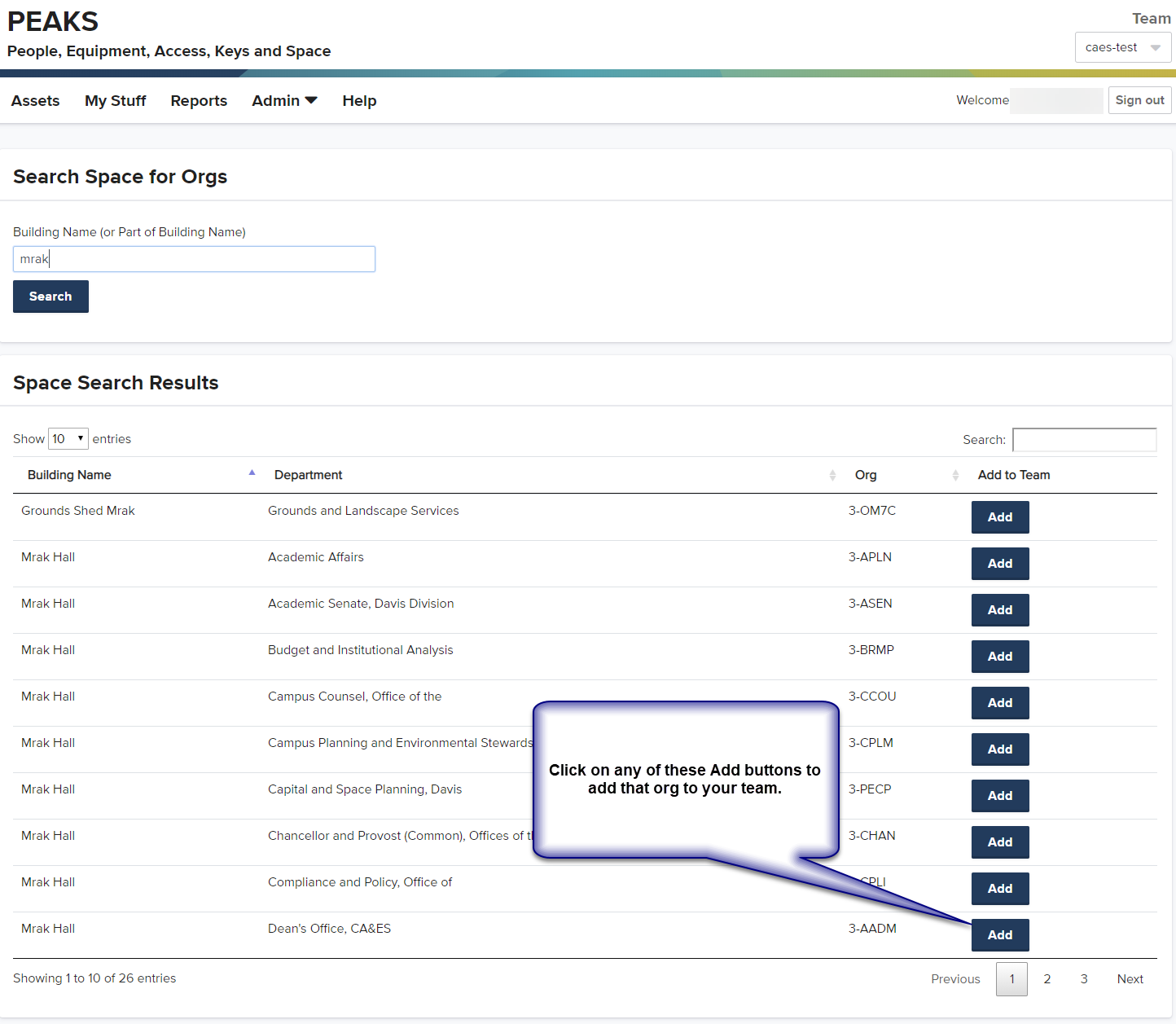Add Budget and Institutional Analysis org
Viewport: 1176px width, 1024px height.
(999, 657)
